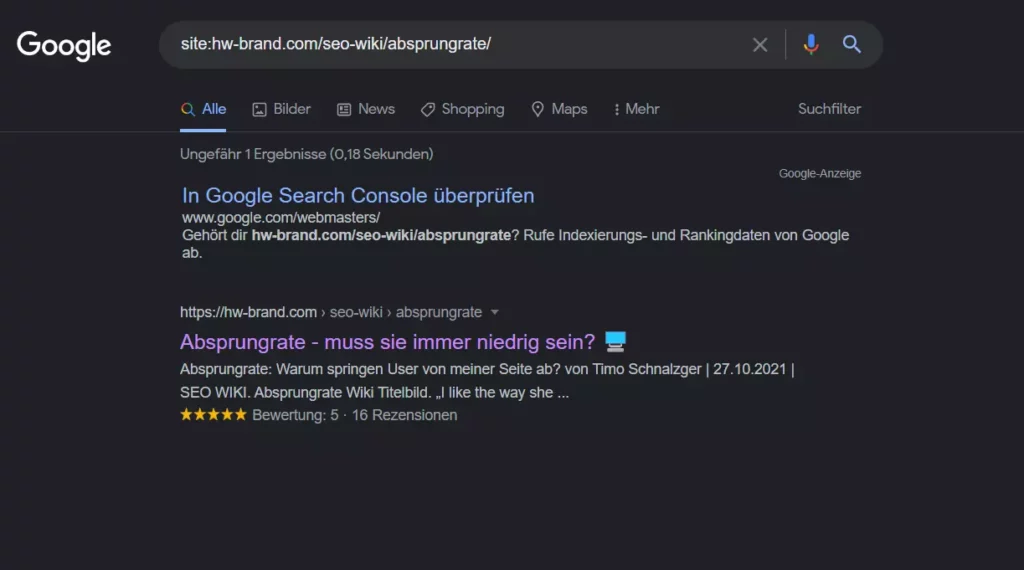Open 'Absprungrate - muss sie immer niedrig sein?' result
The width and height of the screenshot is (1024, 570).
coord(387,341)
